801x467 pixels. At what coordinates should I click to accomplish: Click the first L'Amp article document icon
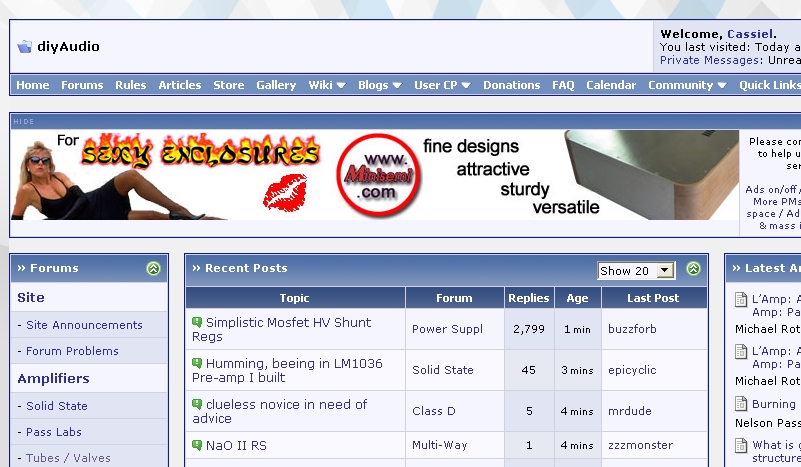coord(741,299)
